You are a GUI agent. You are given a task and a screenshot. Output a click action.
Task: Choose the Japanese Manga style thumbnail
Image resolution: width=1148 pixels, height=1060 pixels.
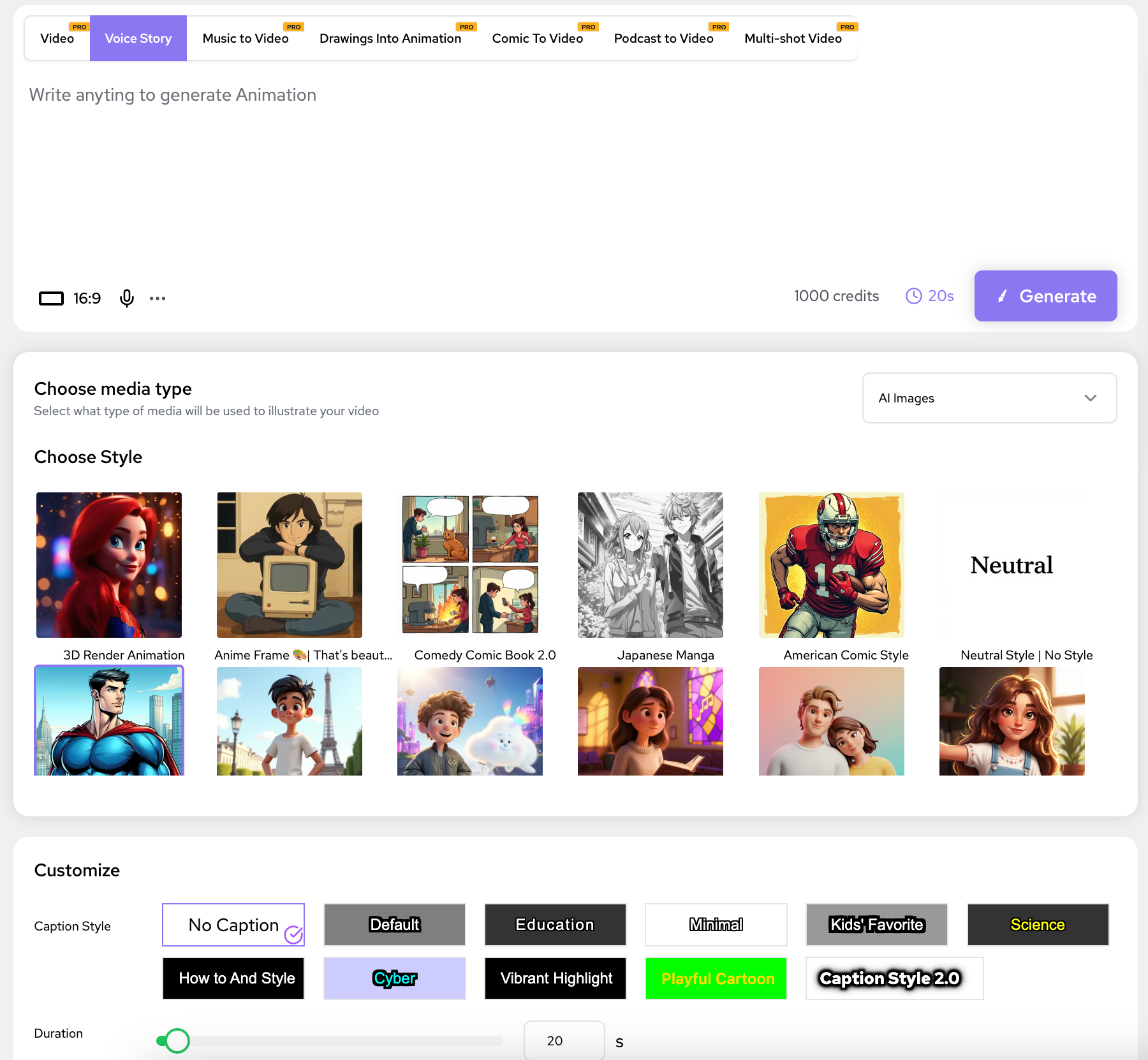(x=650, y=565)
